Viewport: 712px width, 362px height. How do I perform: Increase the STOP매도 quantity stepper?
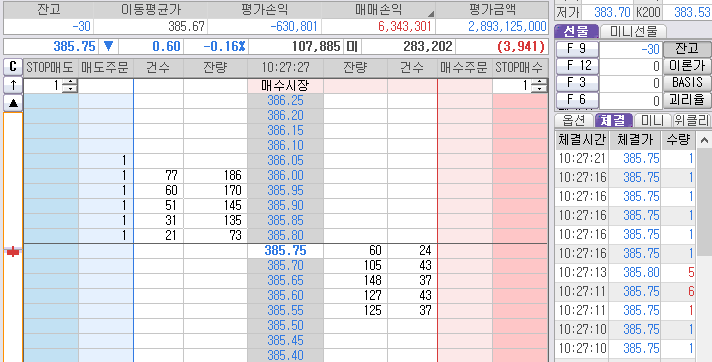tap(70, 82)
